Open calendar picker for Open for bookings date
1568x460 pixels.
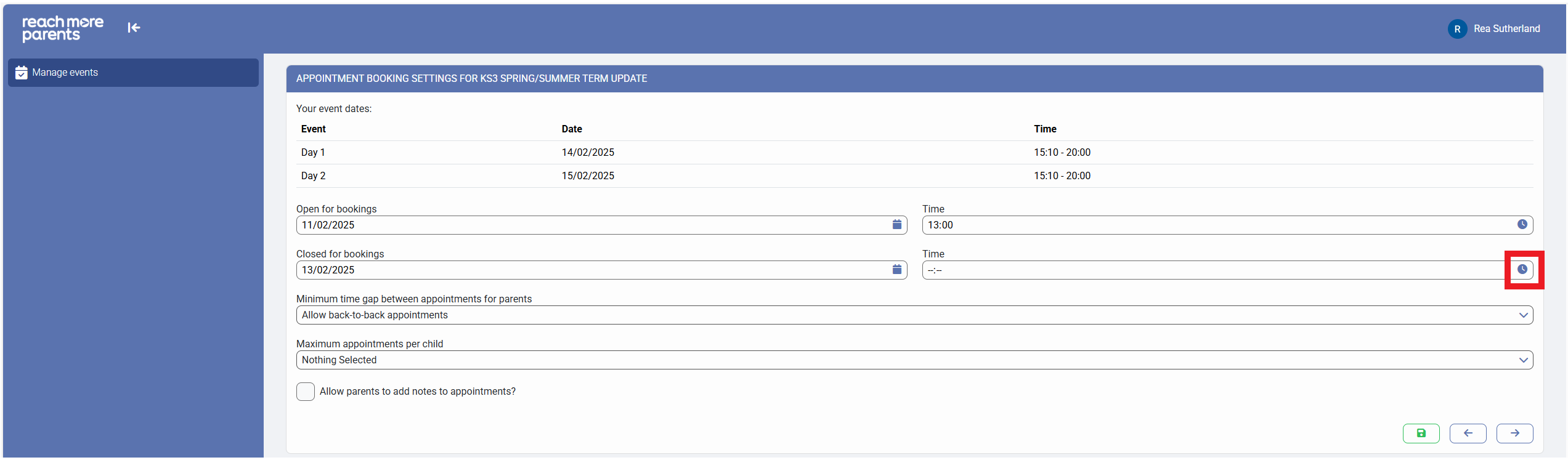coord(896,225)
